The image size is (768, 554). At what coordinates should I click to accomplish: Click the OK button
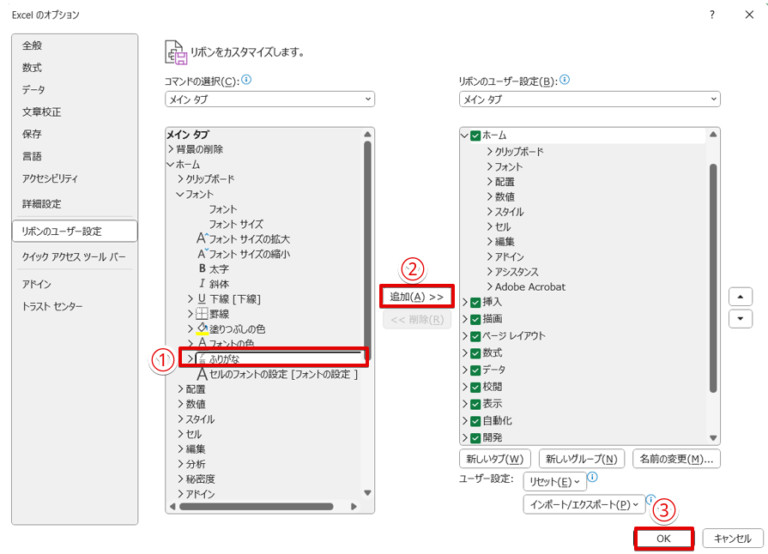click(x=664, y=538)
